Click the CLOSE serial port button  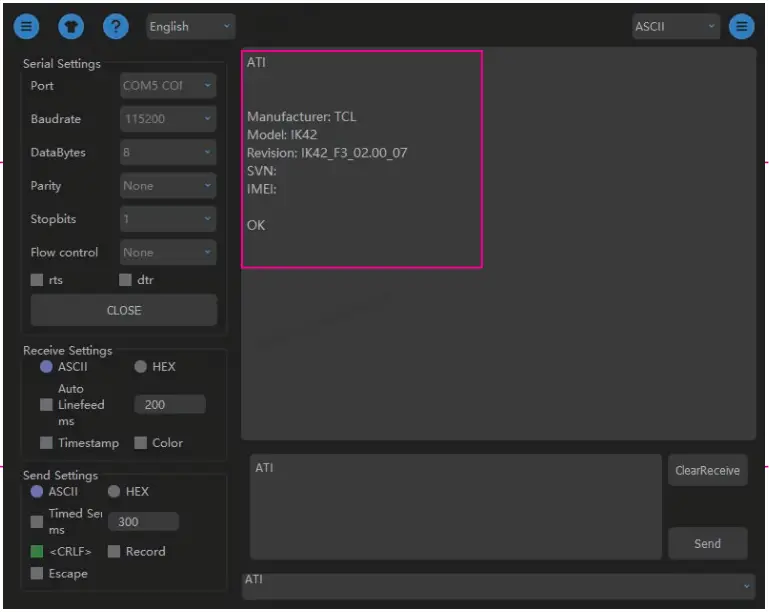[124, 310]
